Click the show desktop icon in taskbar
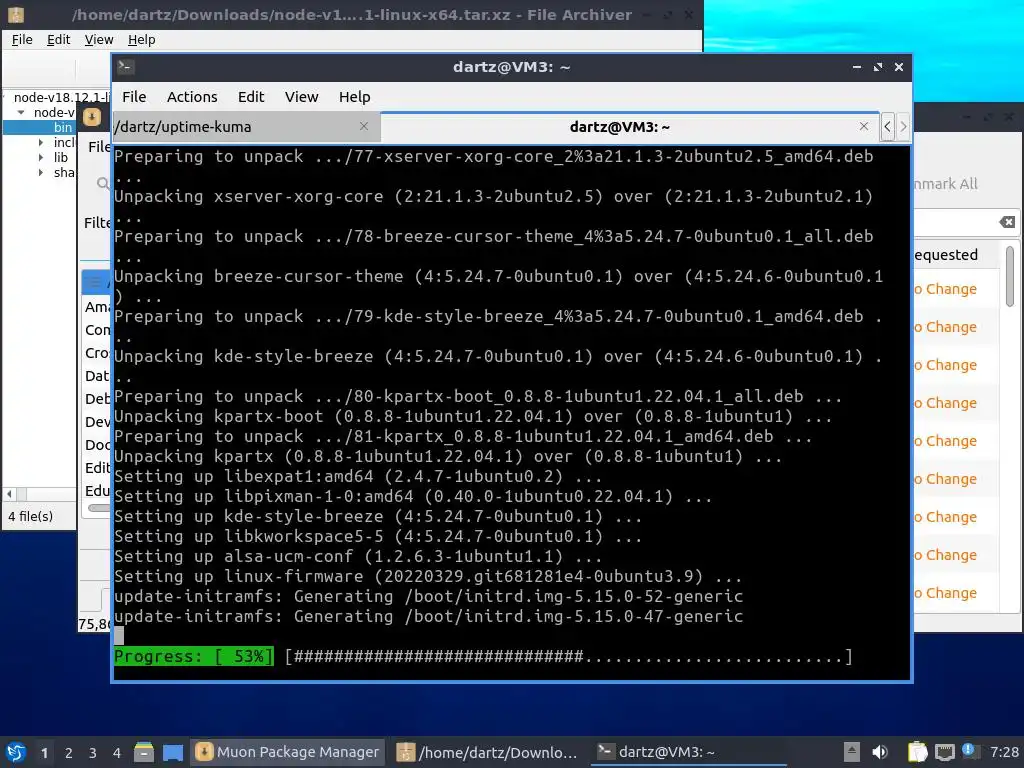 (173, 752)
